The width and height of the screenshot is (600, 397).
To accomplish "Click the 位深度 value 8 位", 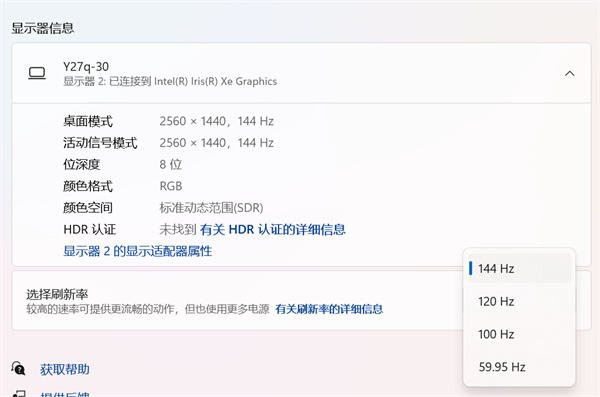I will tap(170, 164).
